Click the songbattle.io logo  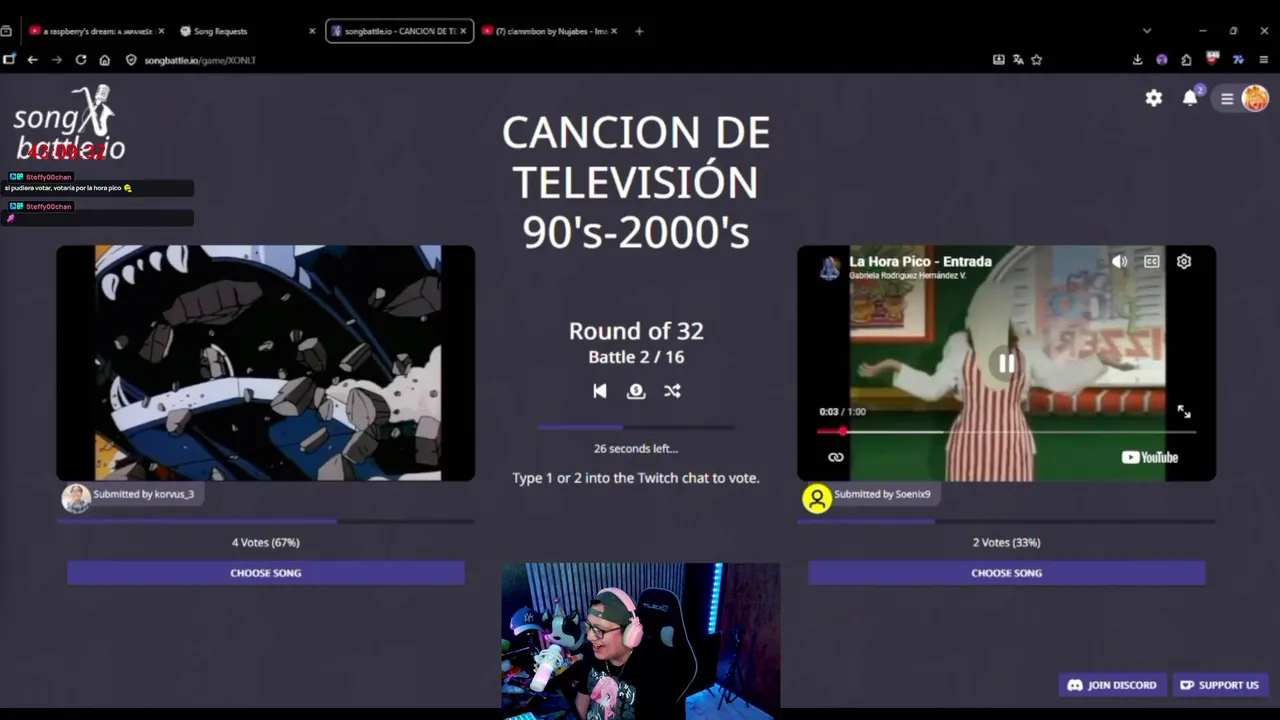(68, 124)
